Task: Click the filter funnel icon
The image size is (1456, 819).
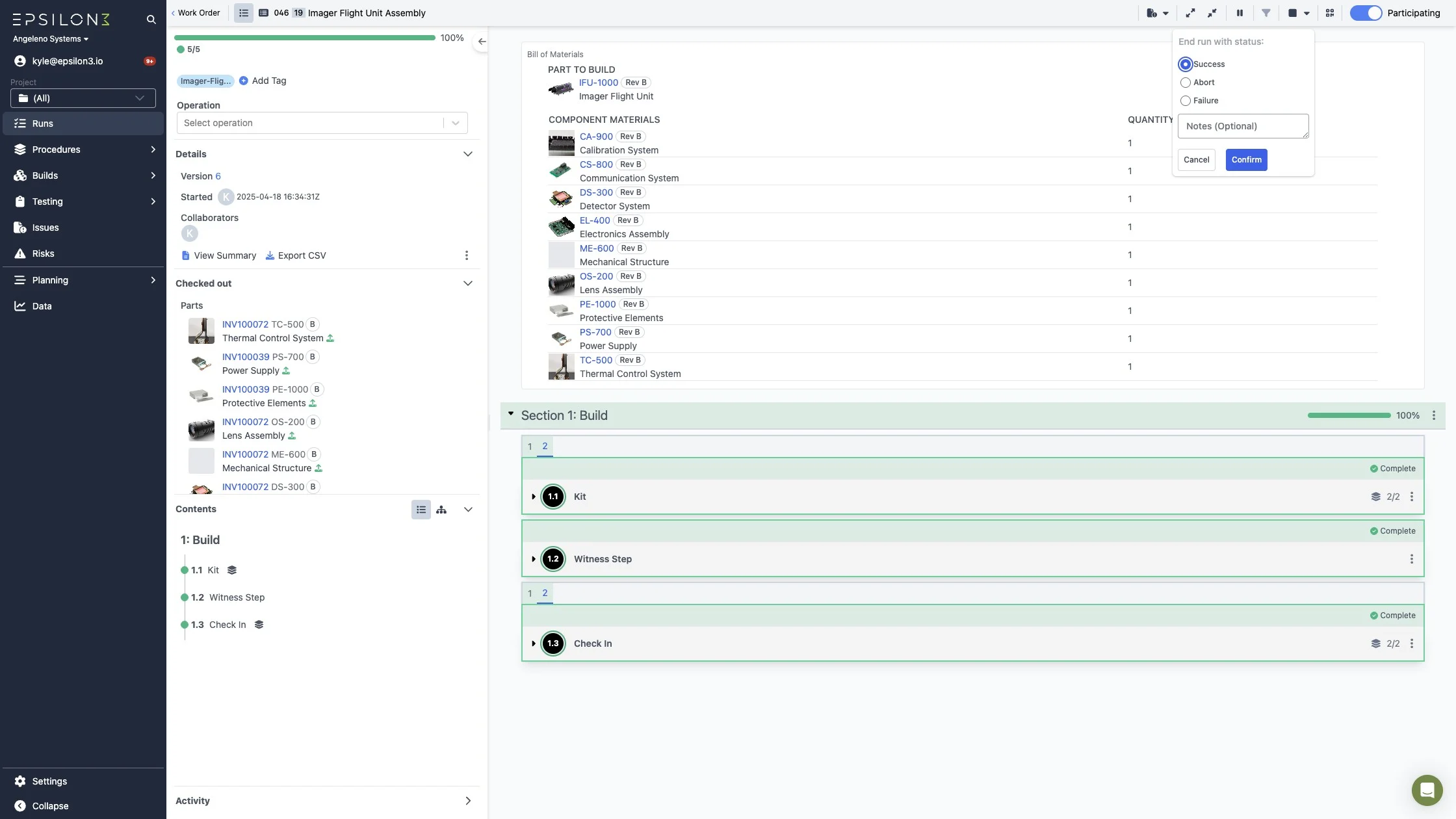Action: 1266,13
